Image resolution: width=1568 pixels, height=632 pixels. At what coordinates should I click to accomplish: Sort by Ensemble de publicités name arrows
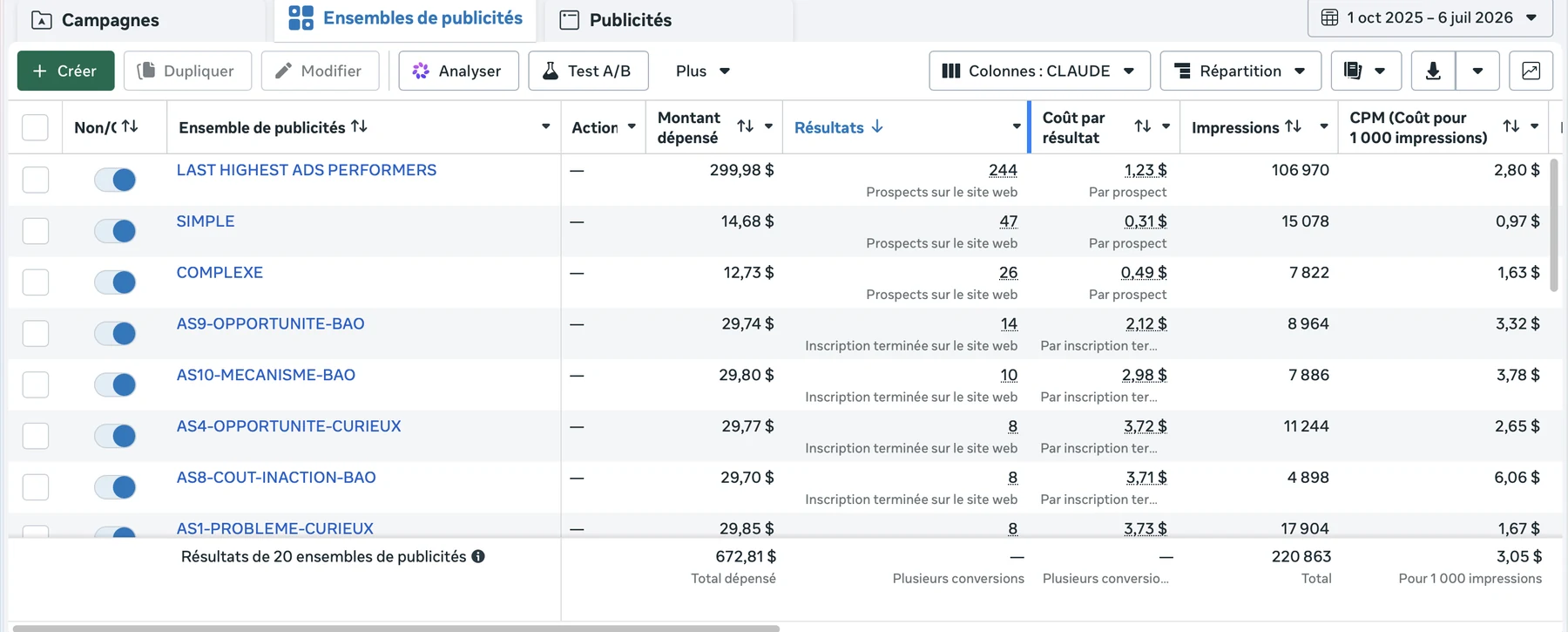click(x=359, y=126)
